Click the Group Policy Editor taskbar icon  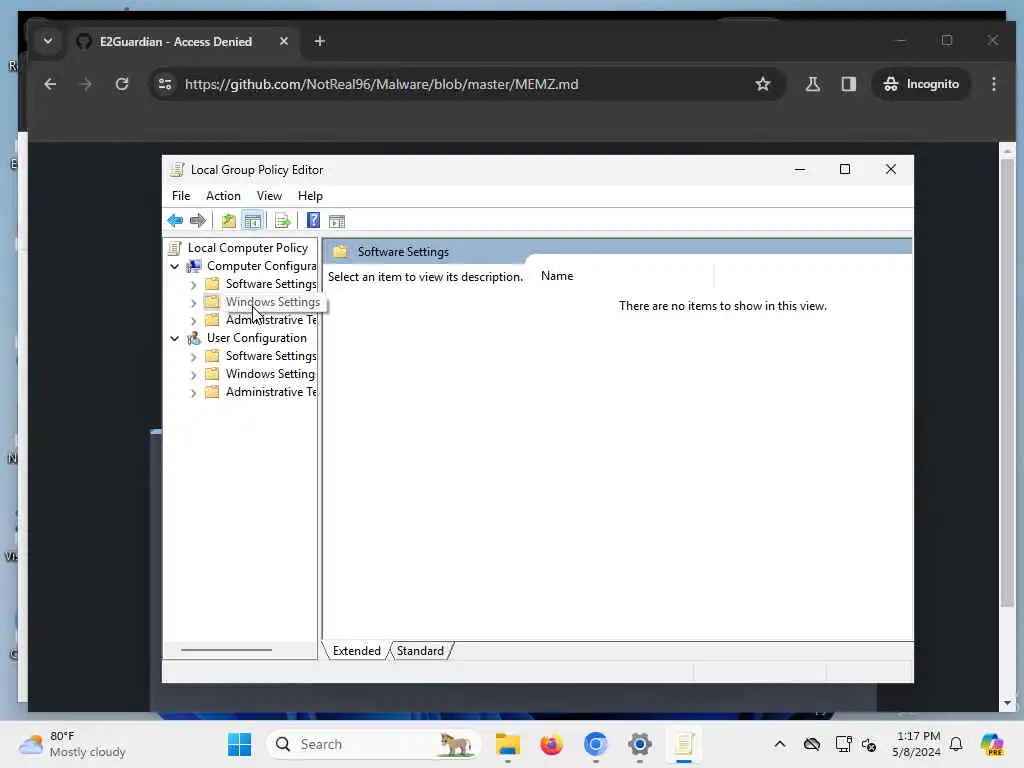tap(684, 744)
